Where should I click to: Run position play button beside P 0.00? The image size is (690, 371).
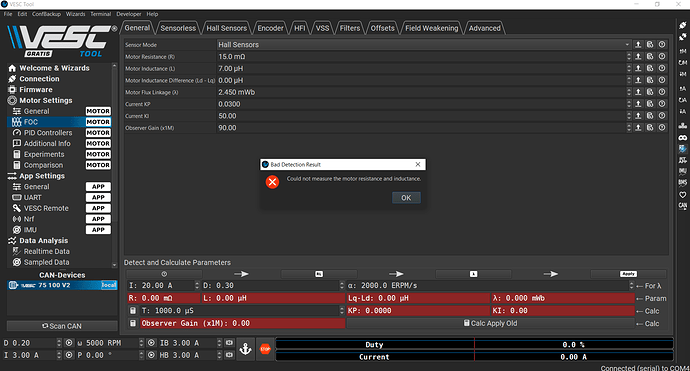pyautogui.click(x=151, y=355)
